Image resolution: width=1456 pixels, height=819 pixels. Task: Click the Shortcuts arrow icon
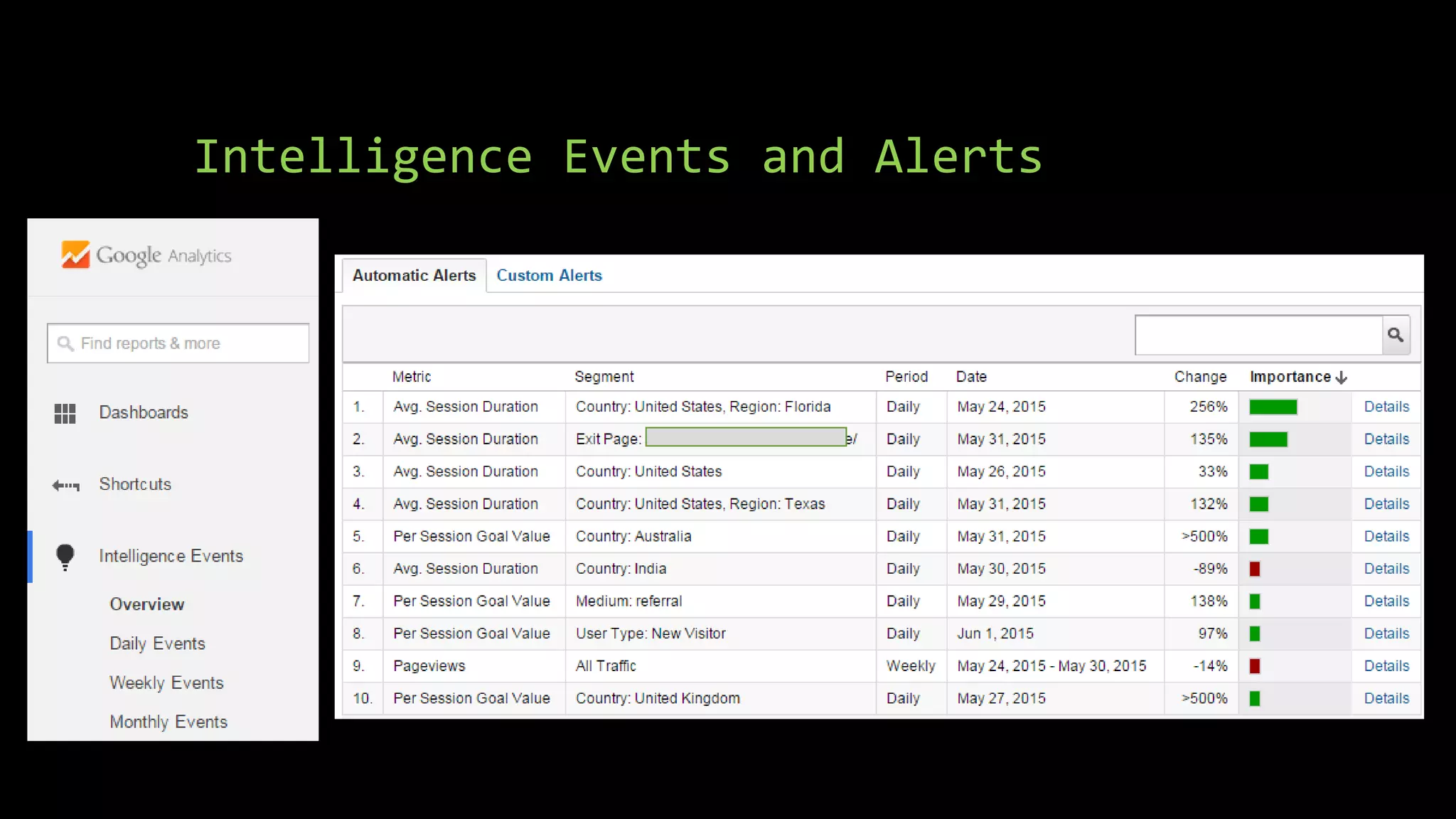click(66, 486)
